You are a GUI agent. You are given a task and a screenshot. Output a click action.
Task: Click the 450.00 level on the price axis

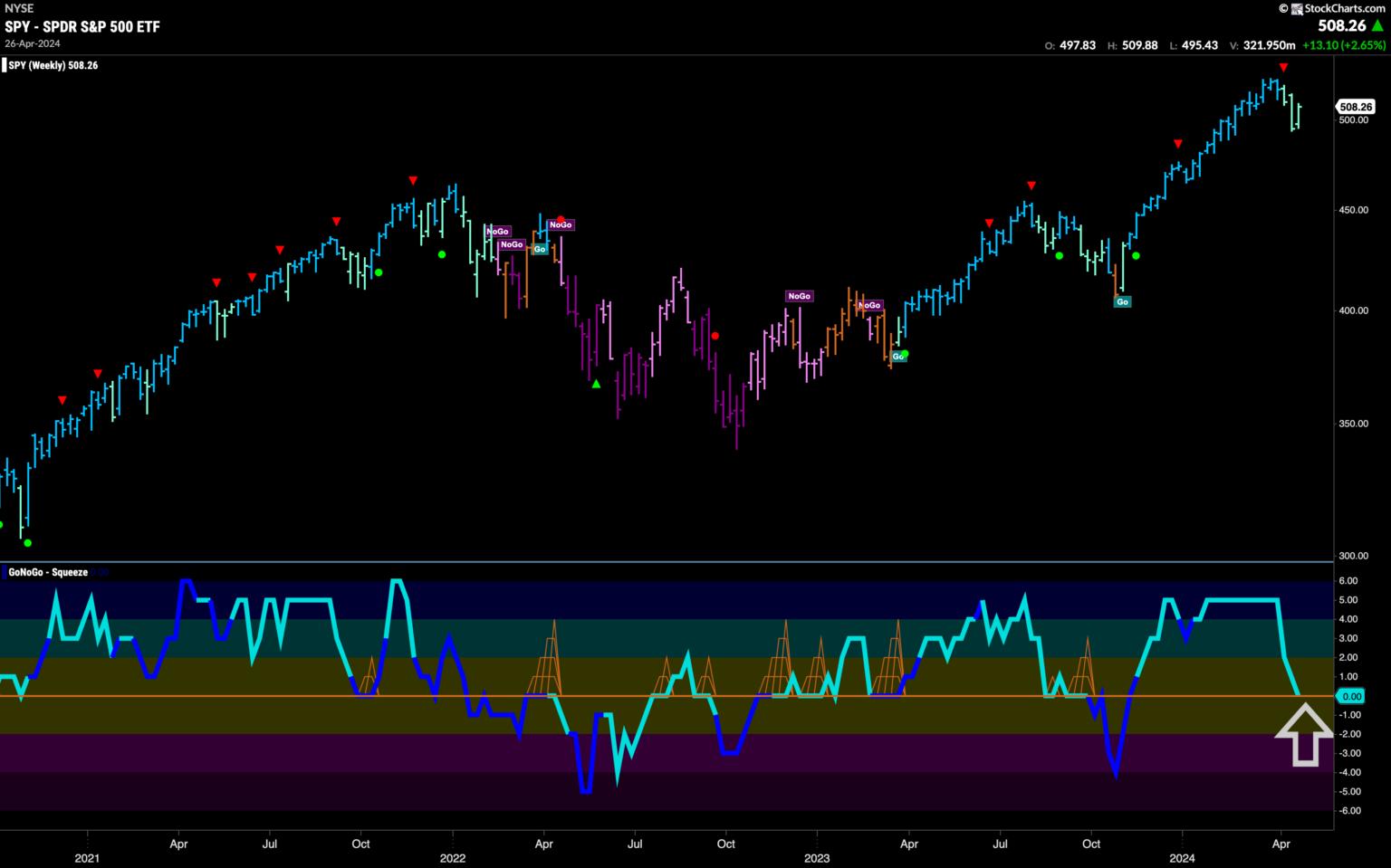[1355, 210]
